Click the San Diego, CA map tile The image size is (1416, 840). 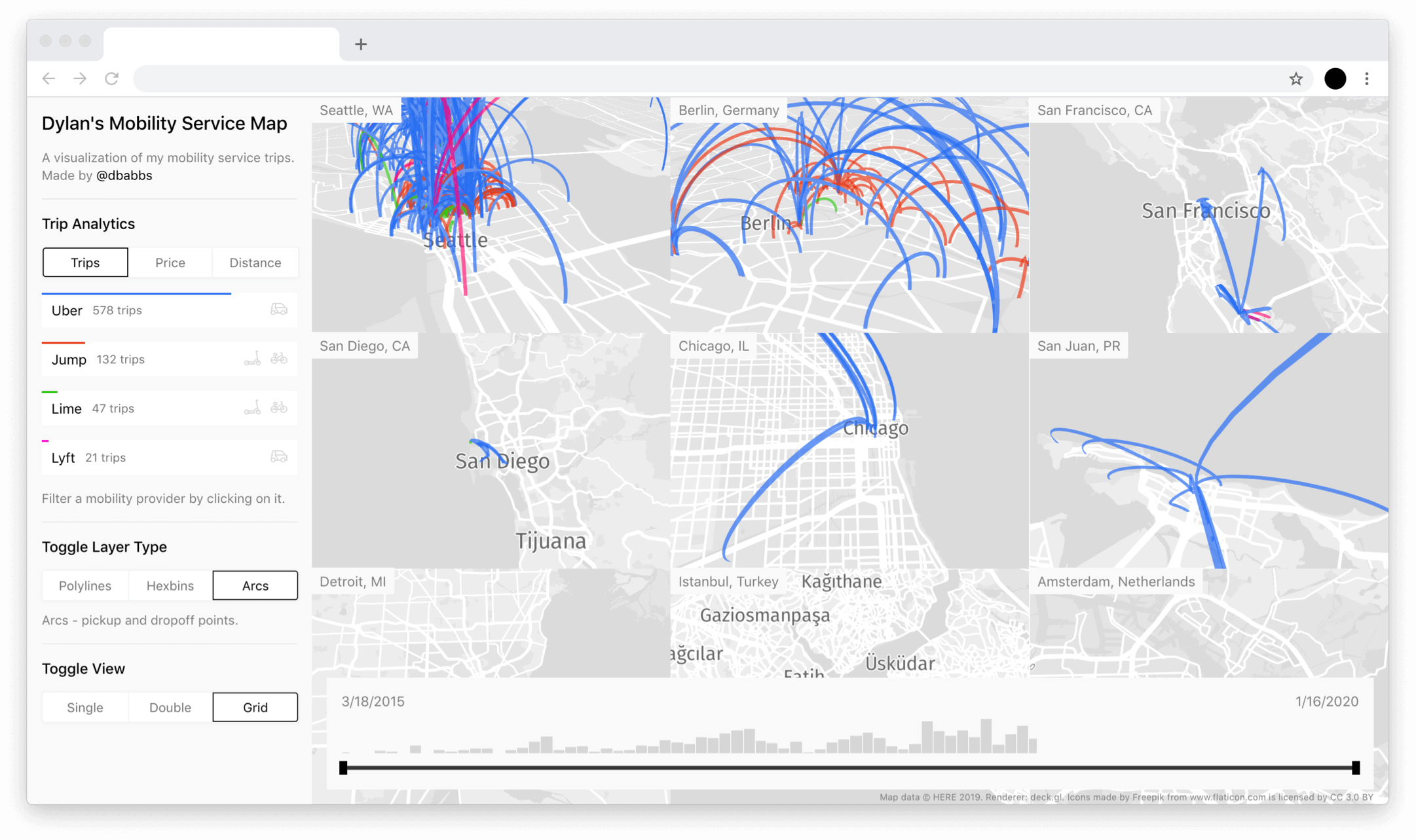[x=491, y=450]
